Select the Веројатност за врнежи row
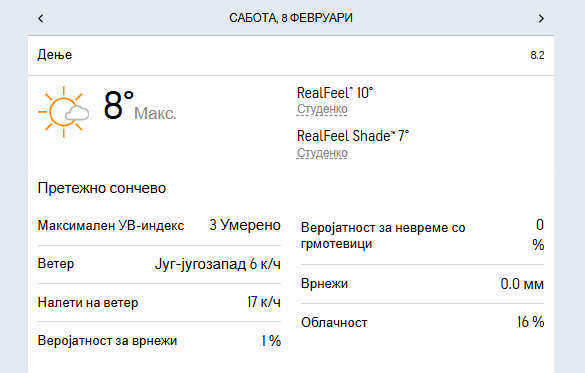The image size is (585, 373). click(x=159, y=341)
